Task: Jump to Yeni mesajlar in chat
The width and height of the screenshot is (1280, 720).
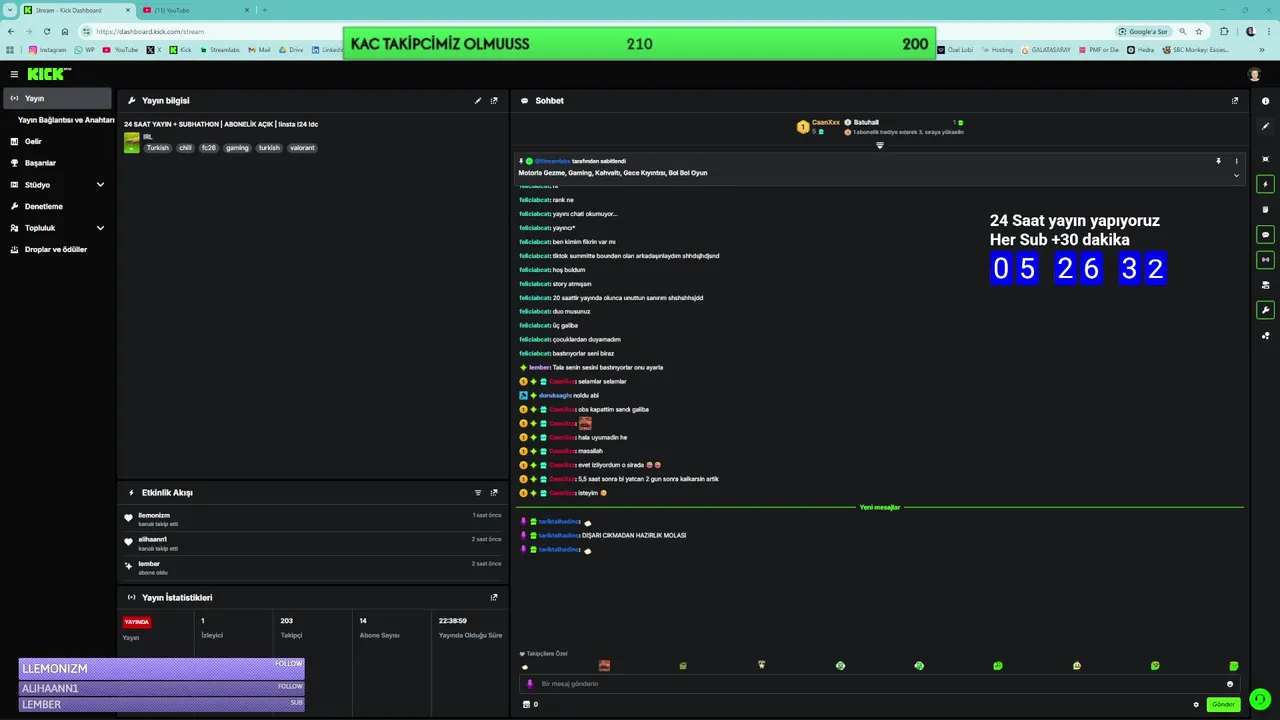Action: 880,508
